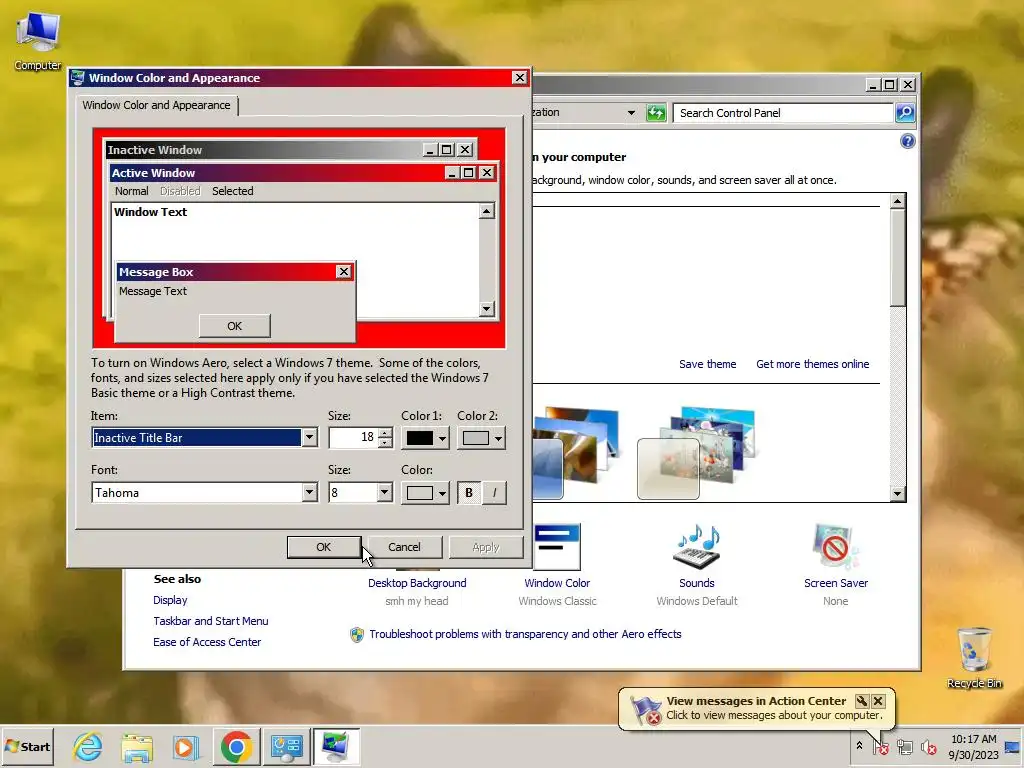The width and height of the screenshot is (1024, 768).
Task: Open the font Color swatch picker
Action: (424, 492)
